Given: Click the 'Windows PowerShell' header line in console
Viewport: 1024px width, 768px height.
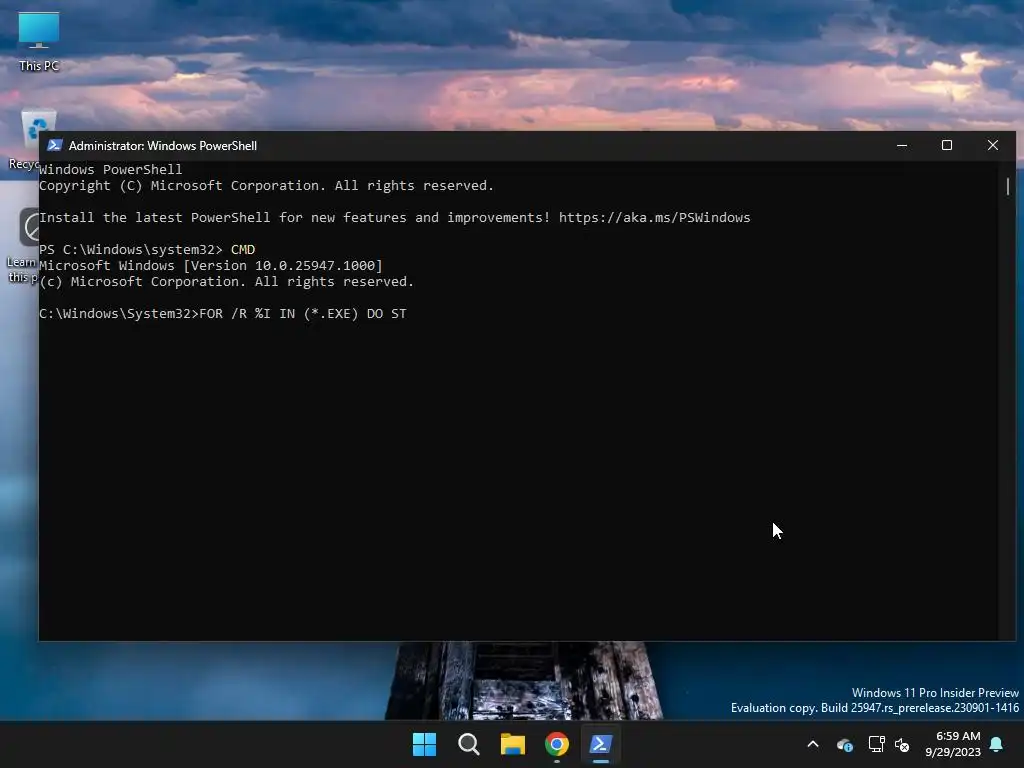Looking at the screenshot, I should click(110, 169).
